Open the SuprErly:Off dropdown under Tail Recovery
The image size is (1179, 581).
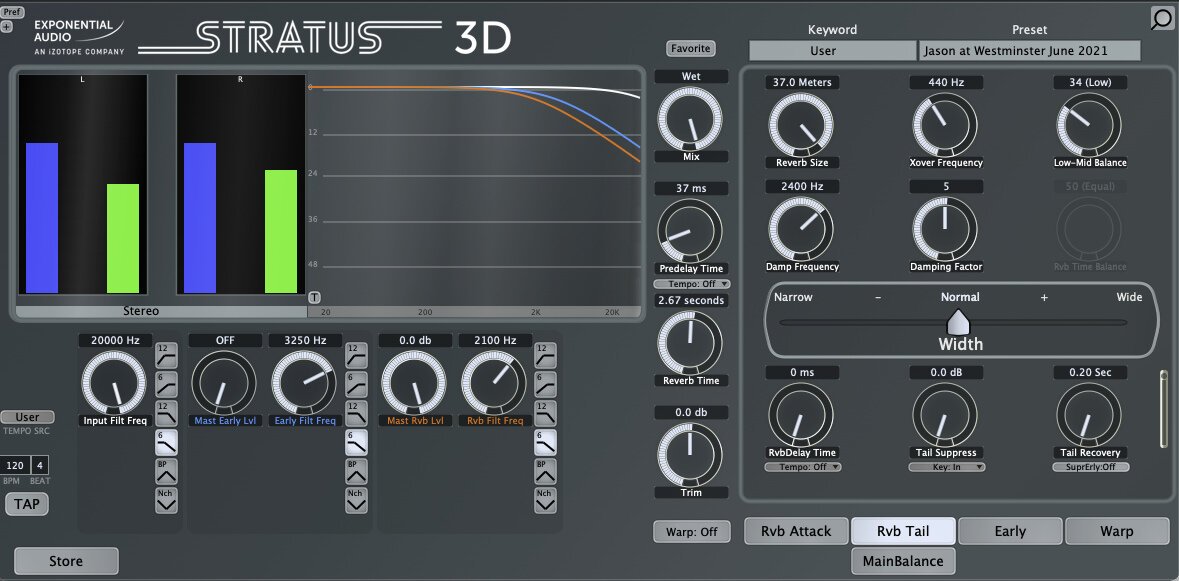(1091, 466)
